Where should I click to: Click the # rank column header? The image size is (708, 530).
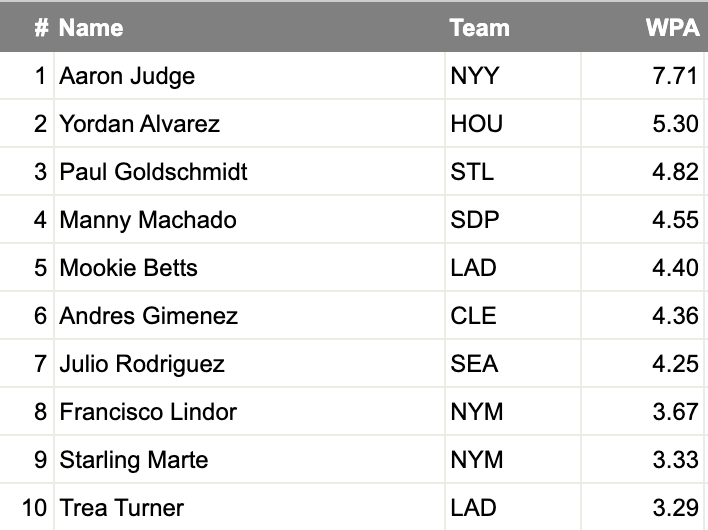pos(41,27)
